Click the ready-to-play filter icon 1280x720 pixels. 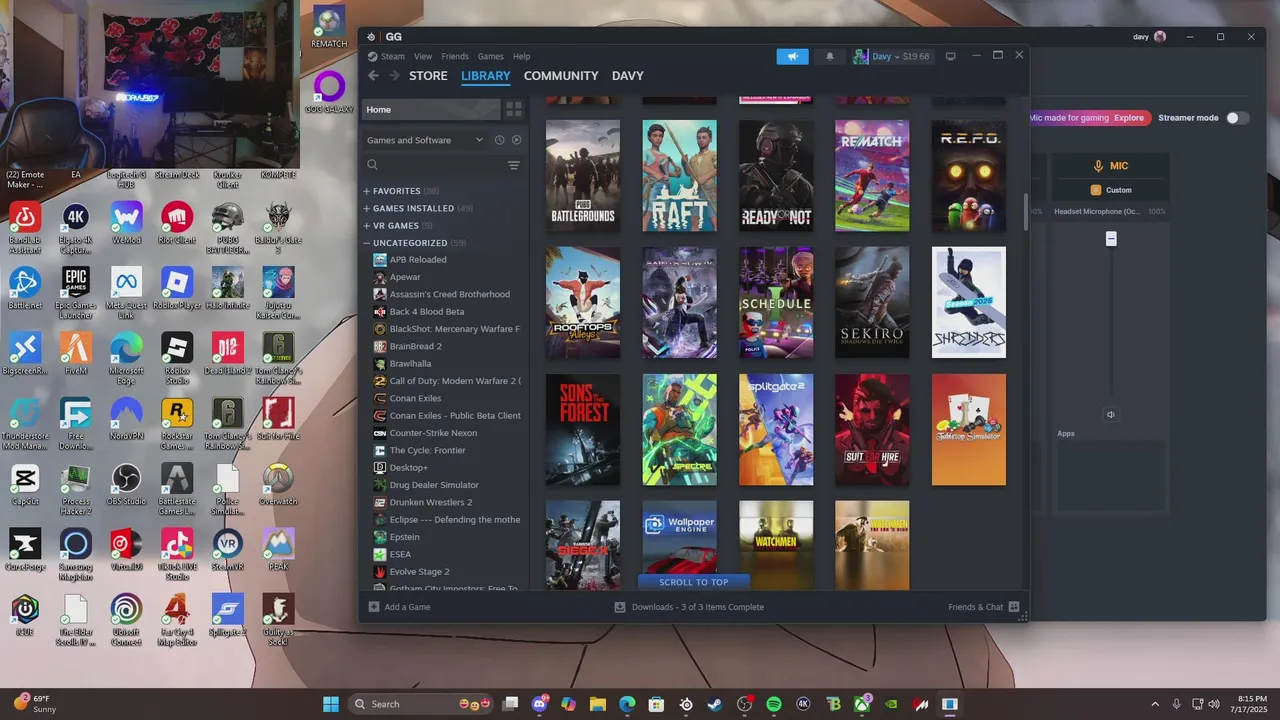tap(516, 140)
